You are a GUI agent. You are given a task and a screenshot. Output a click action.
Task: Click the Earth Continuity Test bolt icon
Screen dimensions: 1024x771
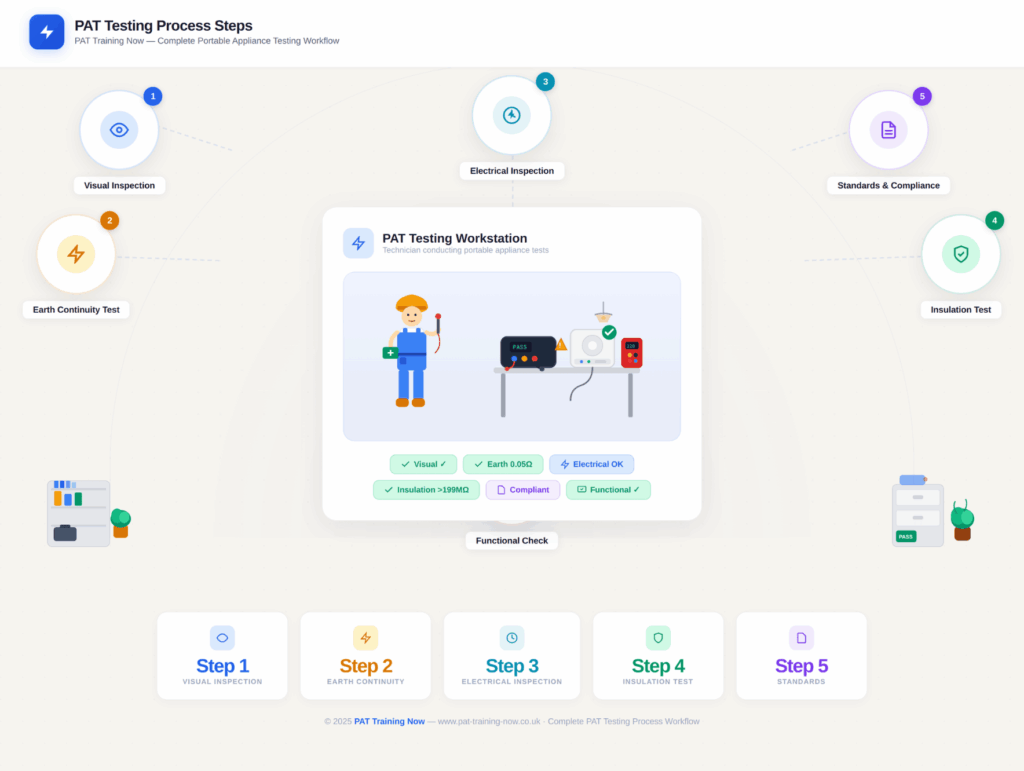point(76,254)
